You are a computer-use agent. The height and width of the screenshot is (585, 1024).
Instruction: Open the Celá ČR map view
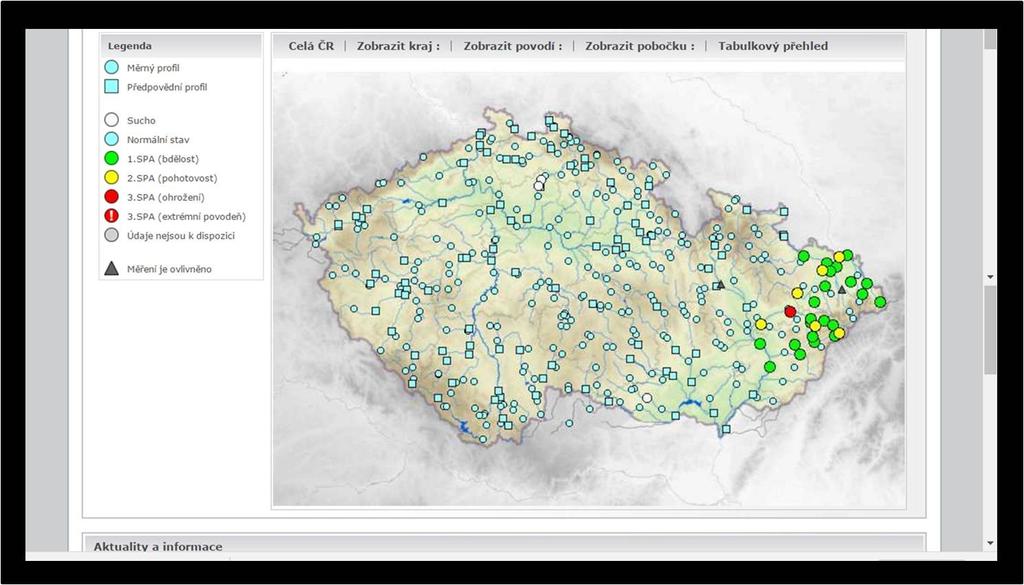tap(311, 46)
